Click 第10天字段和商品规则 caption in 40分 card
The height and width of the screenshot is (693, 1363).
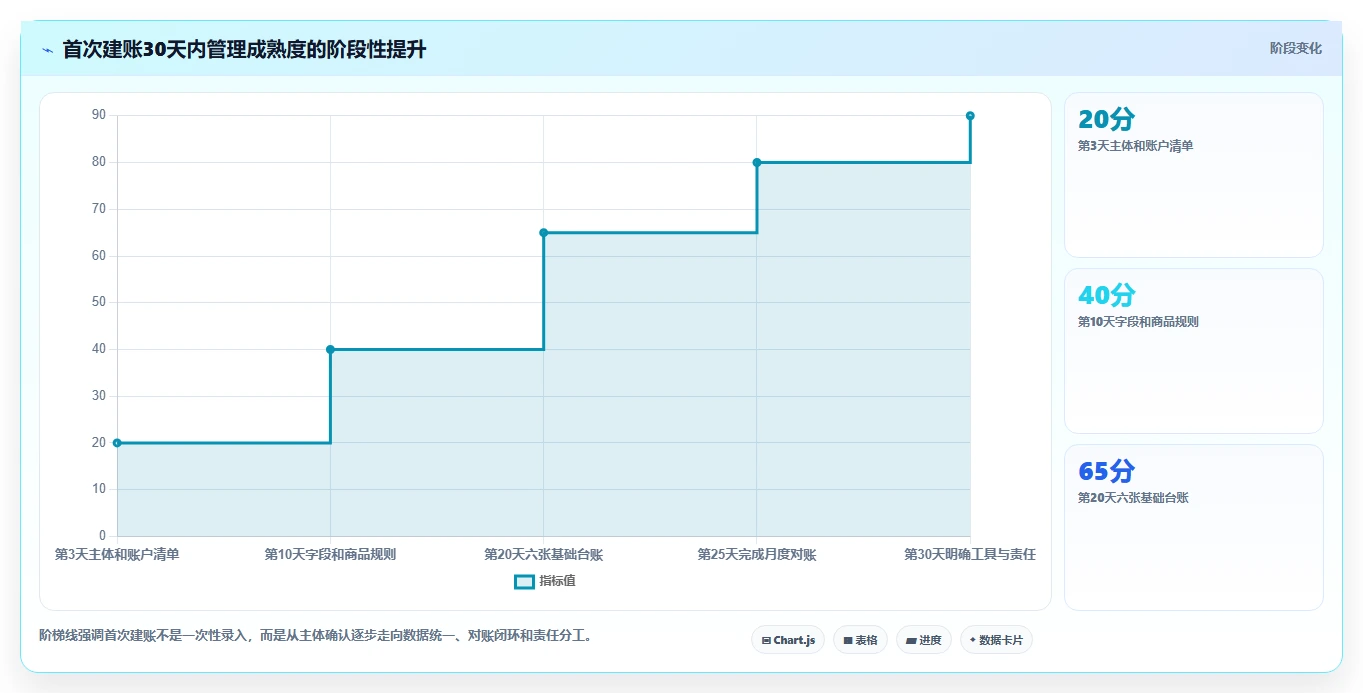pos(1138,322)
